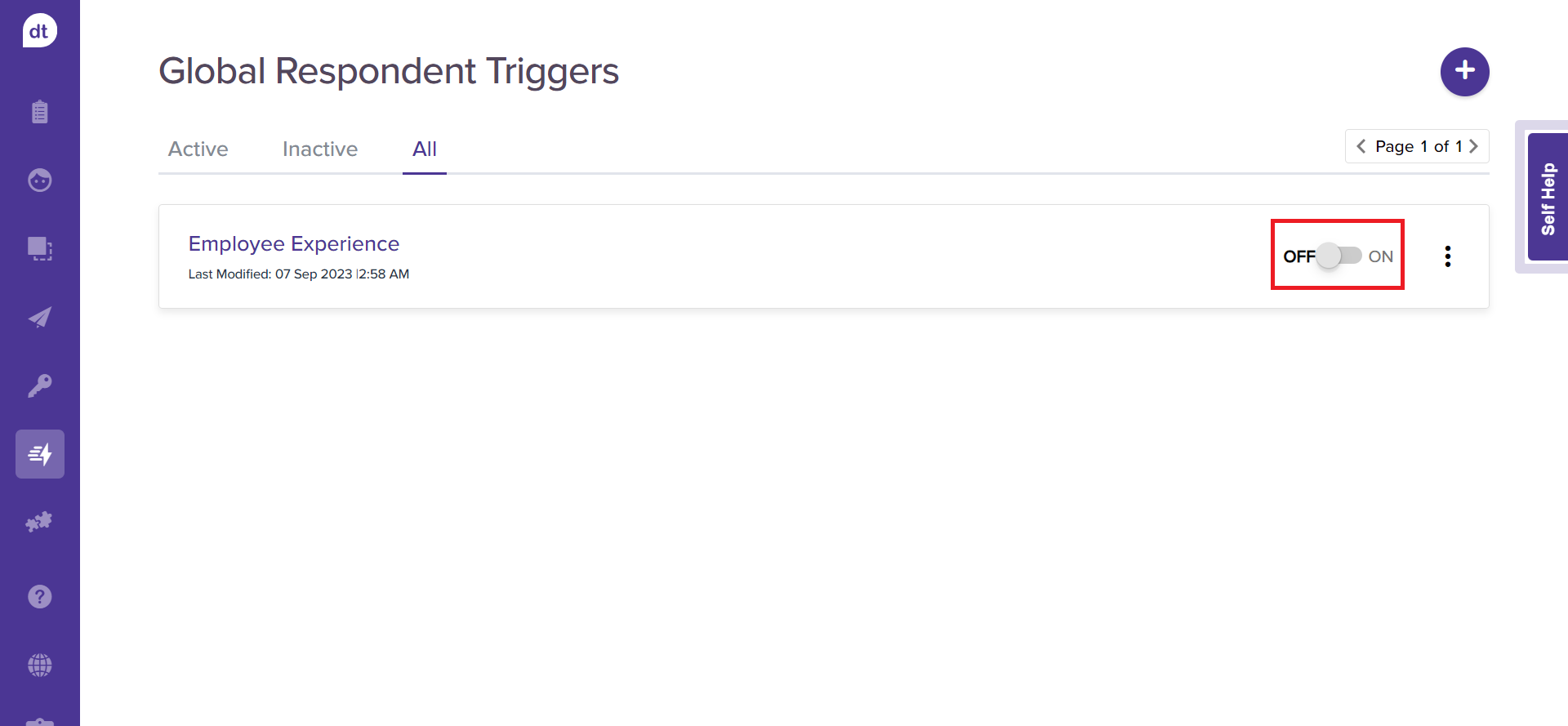Add a new trigger with plus button
This screenshot has width=1568, height=726.
point(1464,71)
